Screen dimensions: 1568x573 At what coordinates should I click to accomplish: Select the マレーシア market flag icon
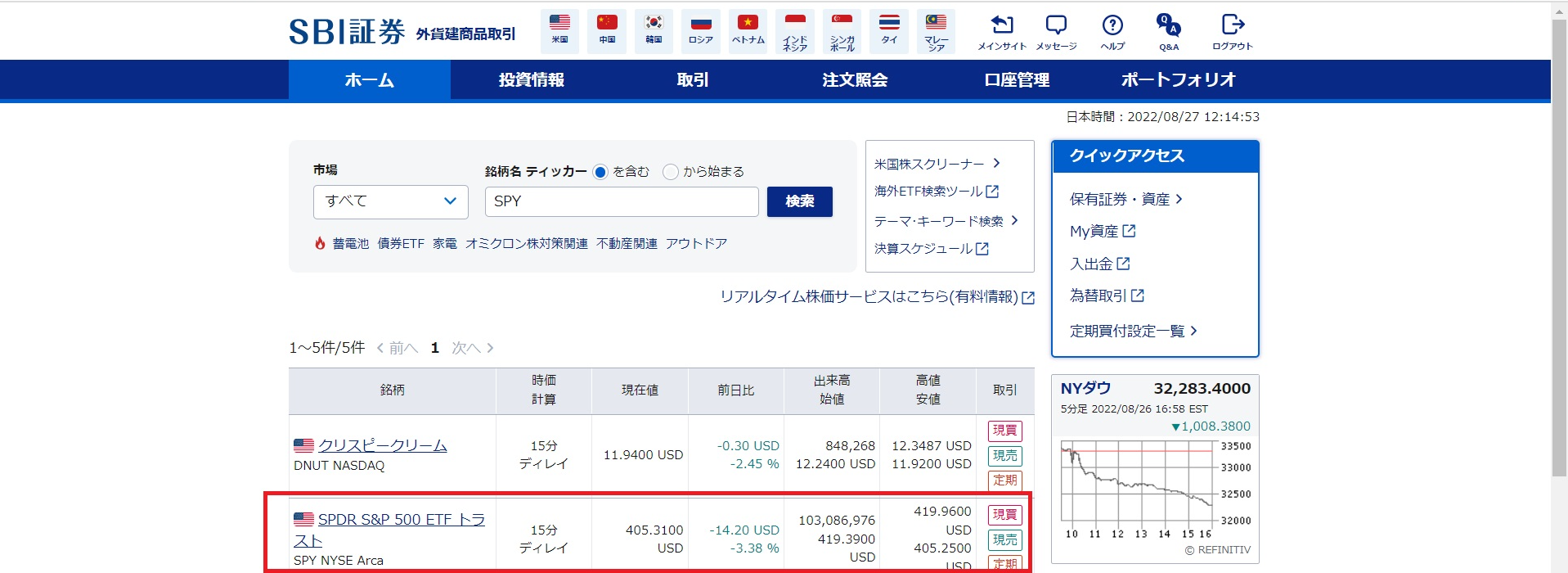tap(936, 31)
